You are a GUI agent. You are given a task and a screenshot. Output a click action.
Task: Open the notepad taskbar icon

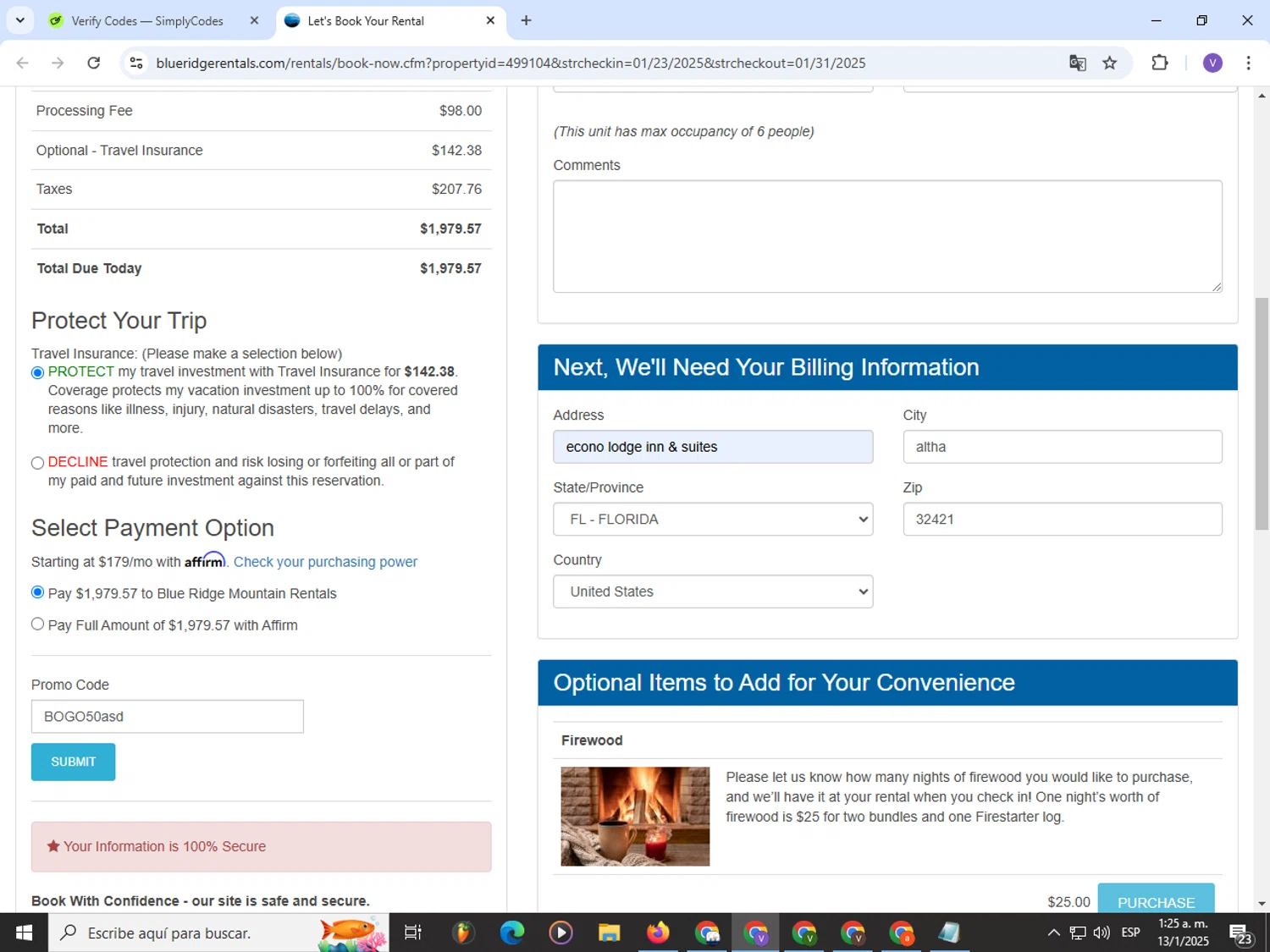click(949, 933)
